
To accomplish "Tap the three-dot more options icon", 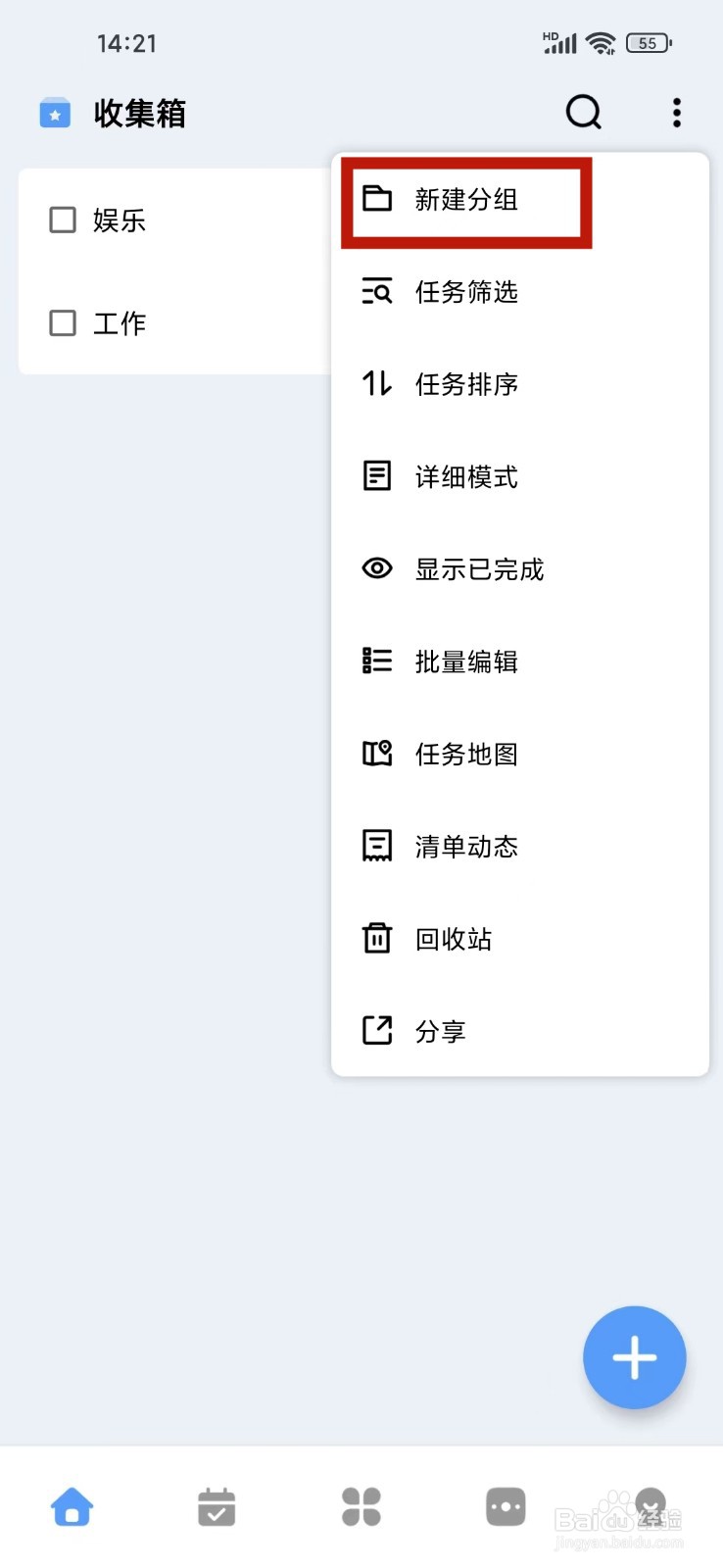I will tap(677, 113).
